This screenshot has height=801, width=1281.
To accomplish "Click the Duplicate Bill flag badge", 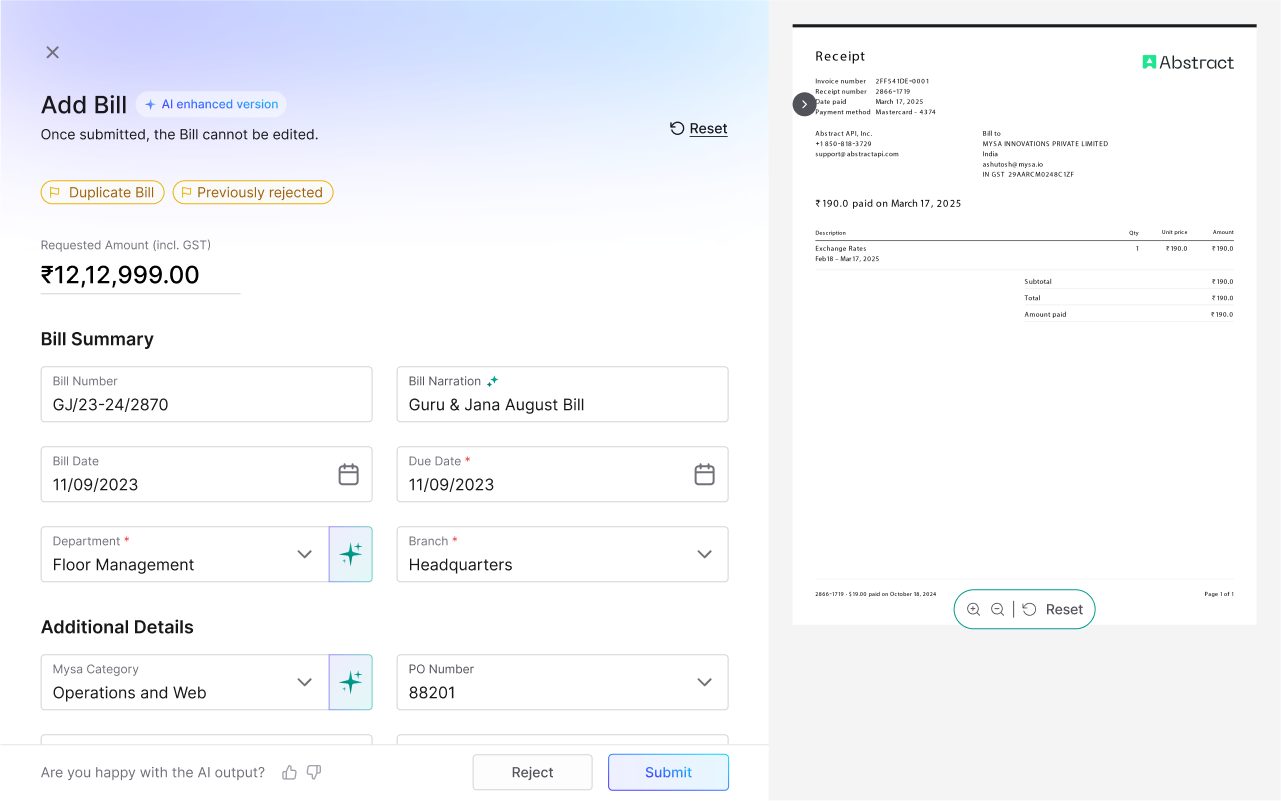I will tap(102, 192).
